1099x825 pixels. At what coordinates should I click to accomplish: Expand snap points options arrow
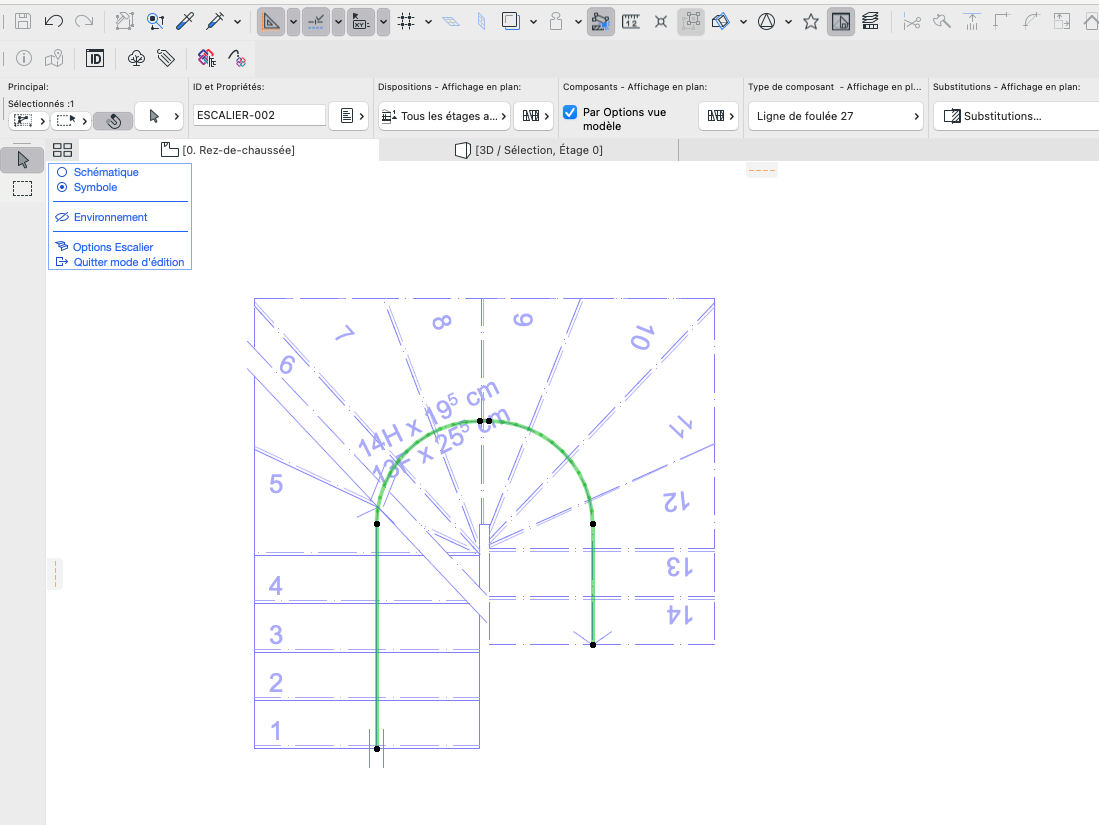pos(339,22)
